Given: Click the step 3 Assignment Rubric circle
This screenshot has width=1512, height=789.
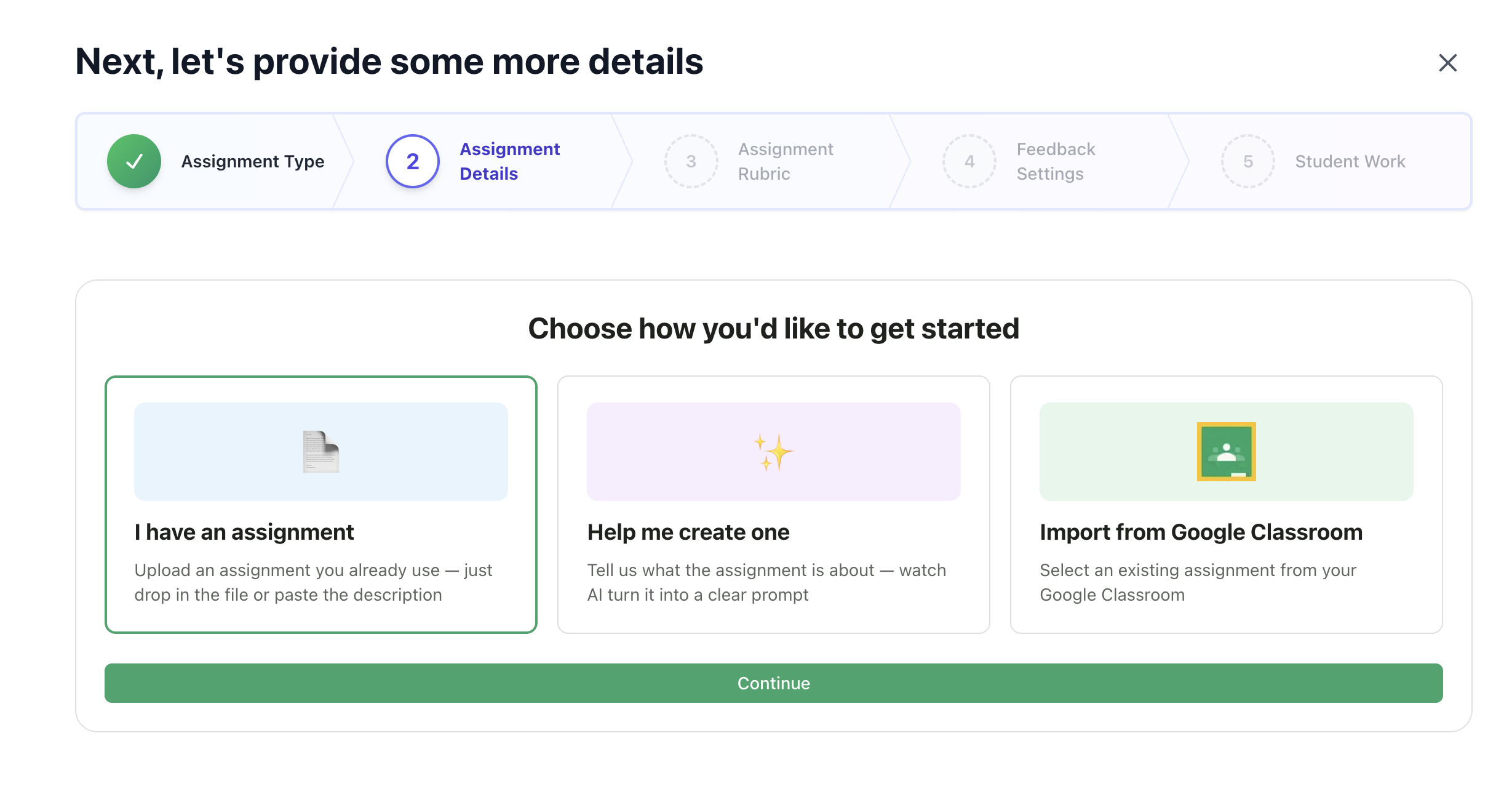Looking at the screenshot, I should (x=691, y=161).
